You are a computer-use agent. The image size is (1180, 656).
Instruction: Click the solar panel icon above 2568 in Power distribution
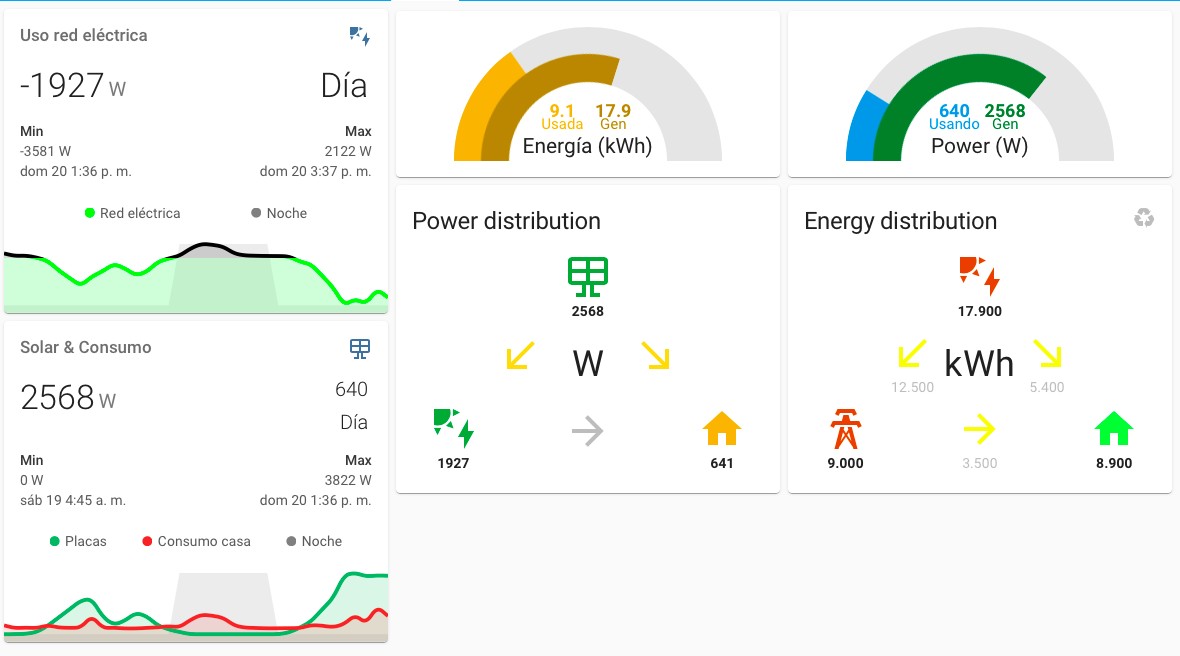(x=587, y=275)
